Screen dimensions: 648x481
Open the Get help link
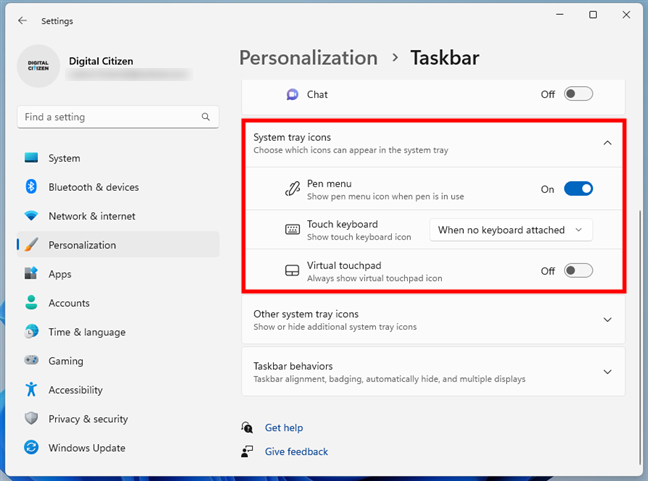click(x=283, y=428)
